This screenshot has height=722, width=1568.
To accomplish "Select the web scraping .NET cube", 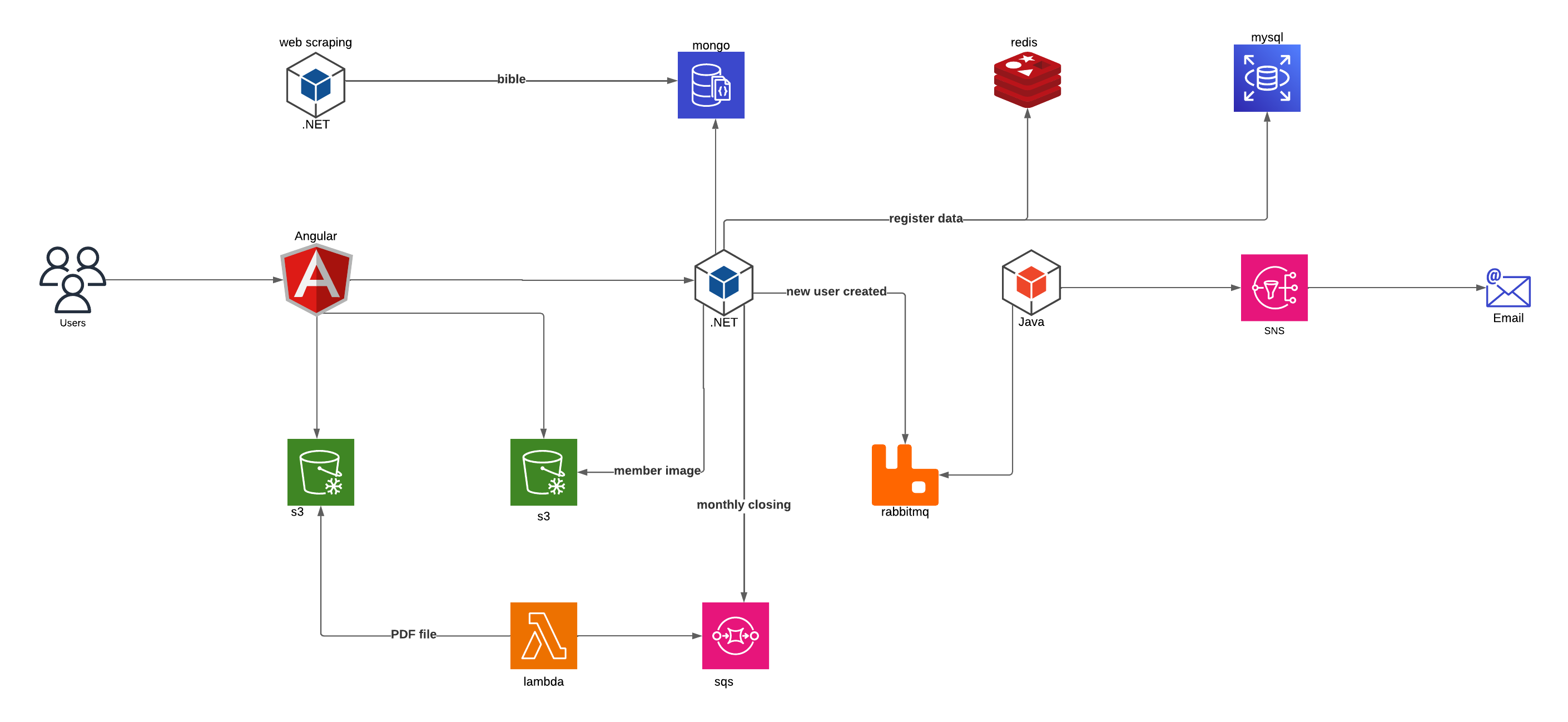I will coord(315,85).
